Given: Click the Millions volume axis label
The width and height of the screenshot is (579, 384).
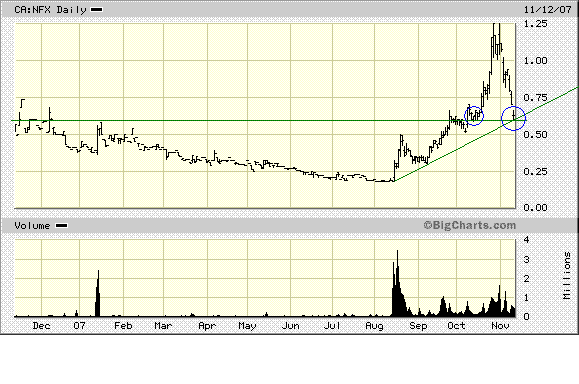Looking at the screenshot, I should [567, 275].
